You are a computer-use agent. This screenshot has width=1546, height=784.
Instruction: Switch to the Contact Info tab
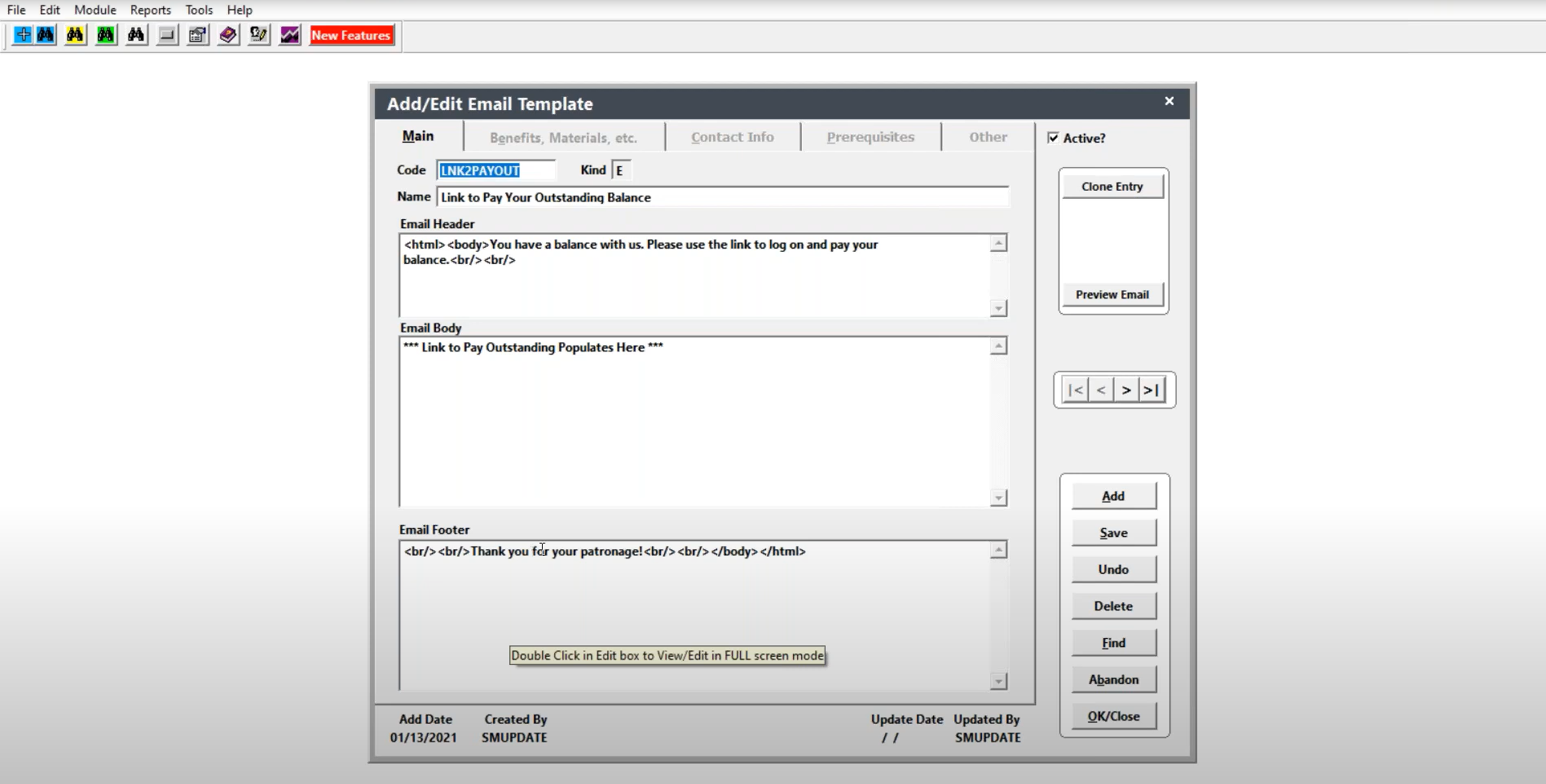tap(732, 136)
